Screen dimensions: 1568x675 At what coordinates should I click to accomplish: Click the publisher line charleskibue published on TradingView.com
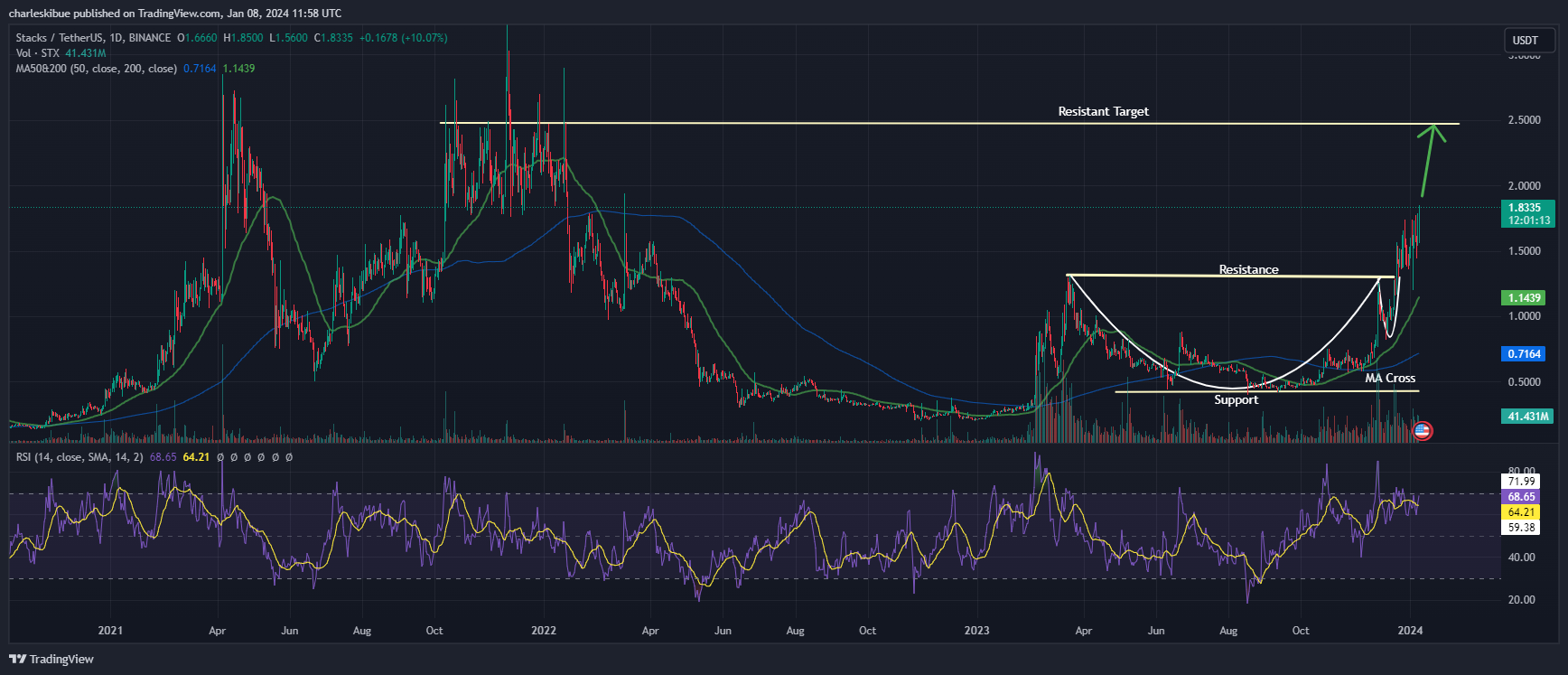click(x=174, y=13)
